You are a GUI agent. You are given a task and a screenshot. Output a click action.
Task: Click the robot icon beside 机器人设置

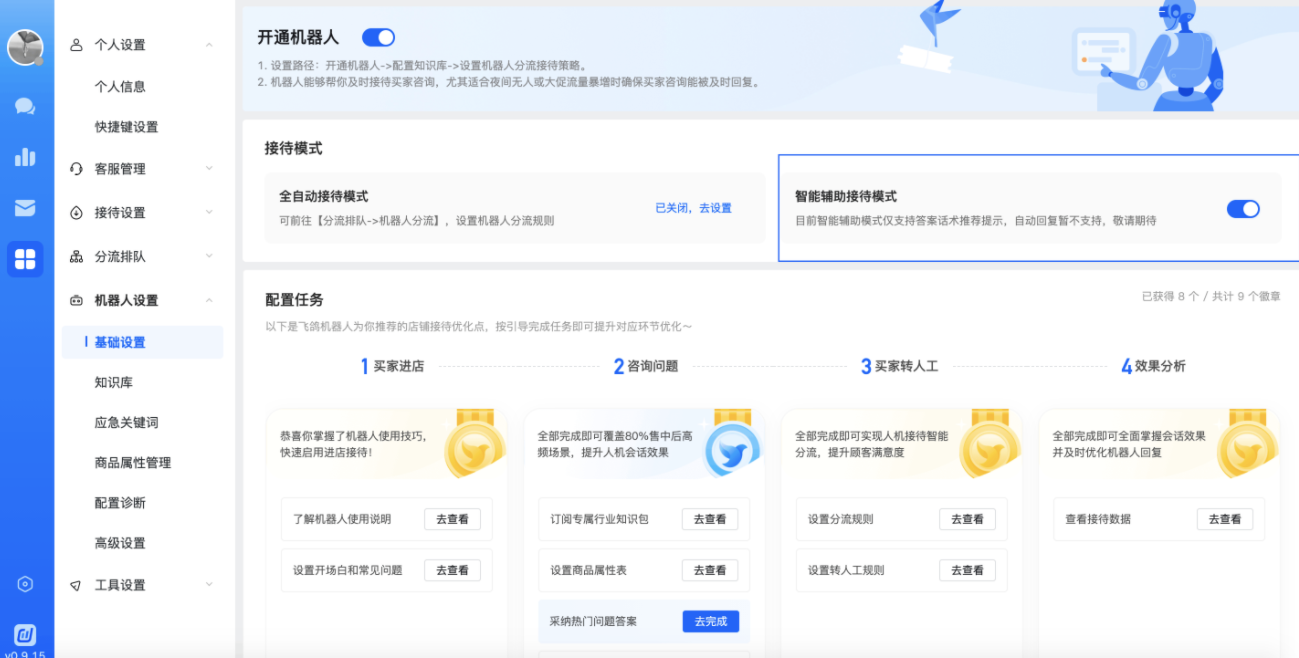click(76, 300)
